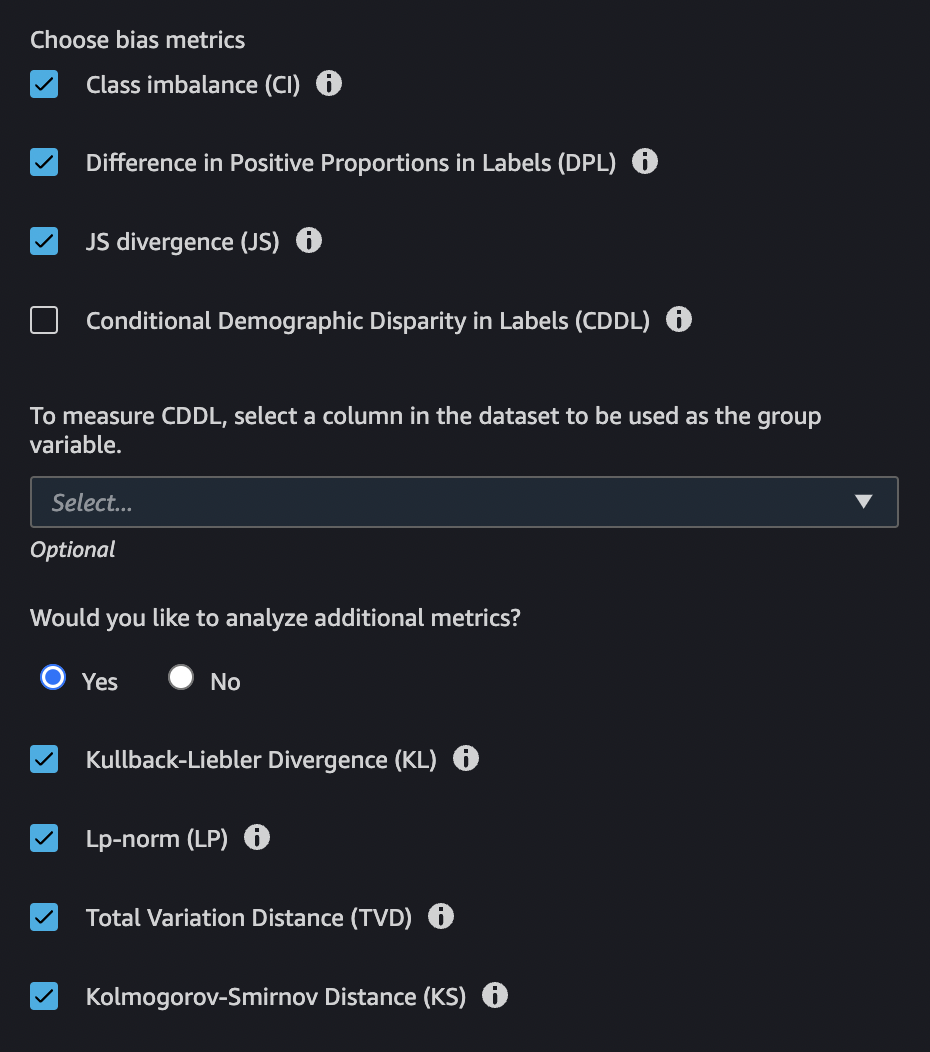Uncheck the Class imbalance (CI) checkbox
Screen dimensions: 930x1052
pos(44,84)
